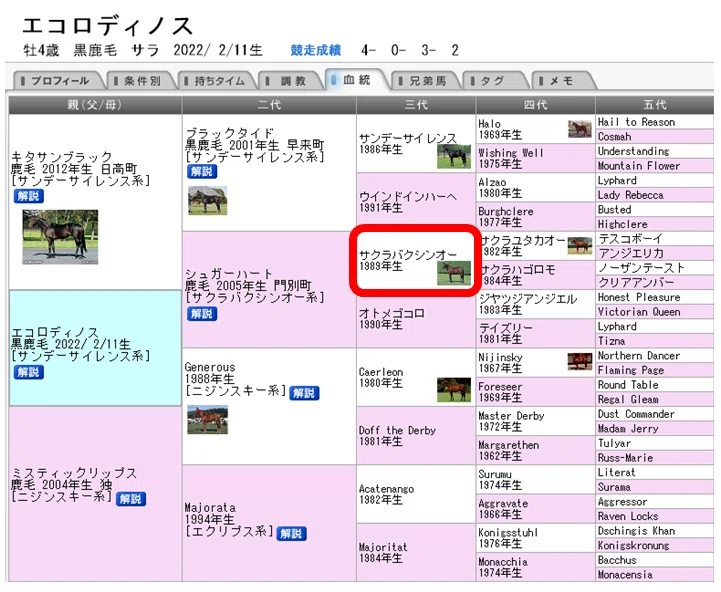The height and width of the screenshot is (592, 721).
Task: Switch to the タグ tab
Action: point(495,81)
